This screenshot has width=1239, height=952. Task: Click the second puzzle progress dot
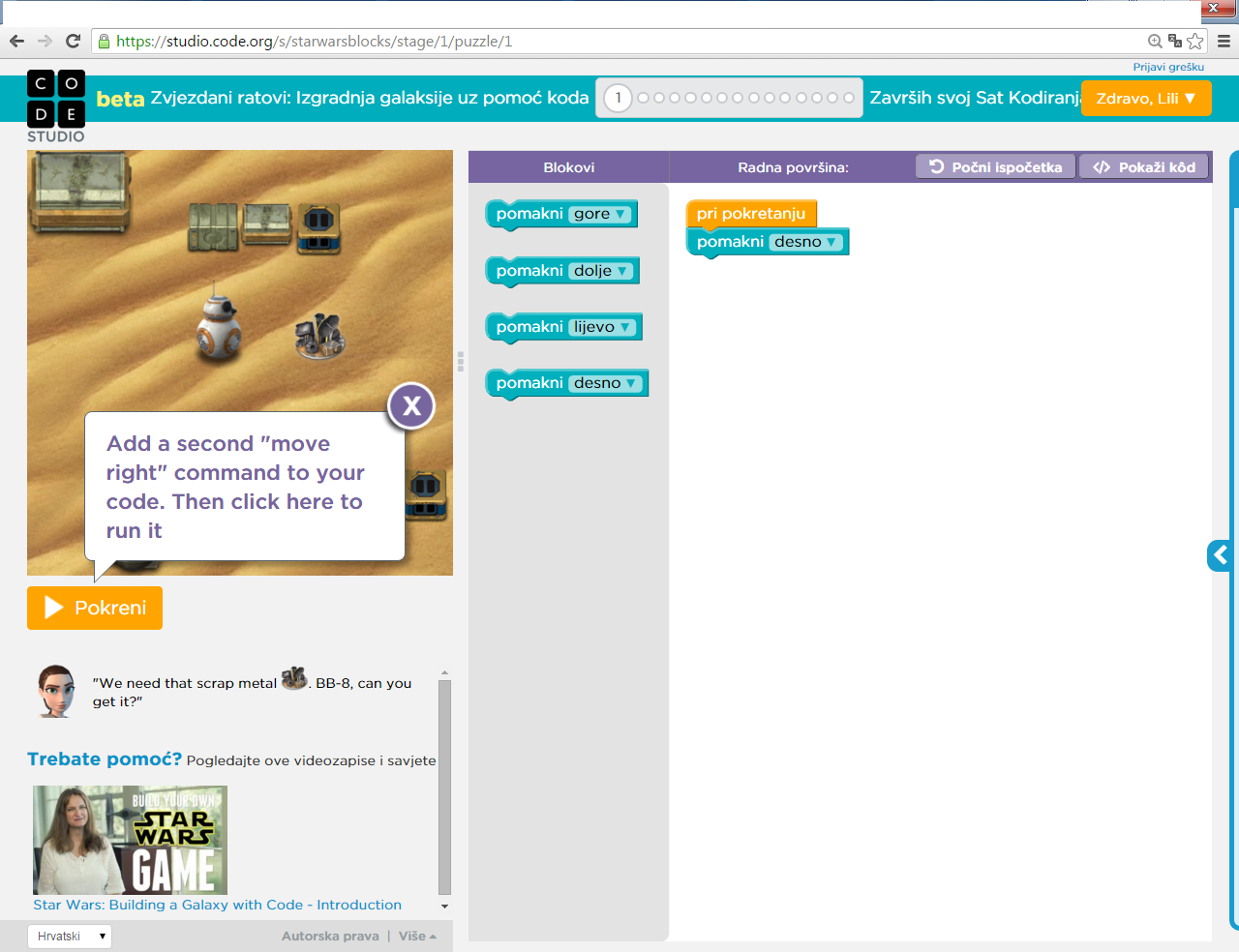pos(643,98)
